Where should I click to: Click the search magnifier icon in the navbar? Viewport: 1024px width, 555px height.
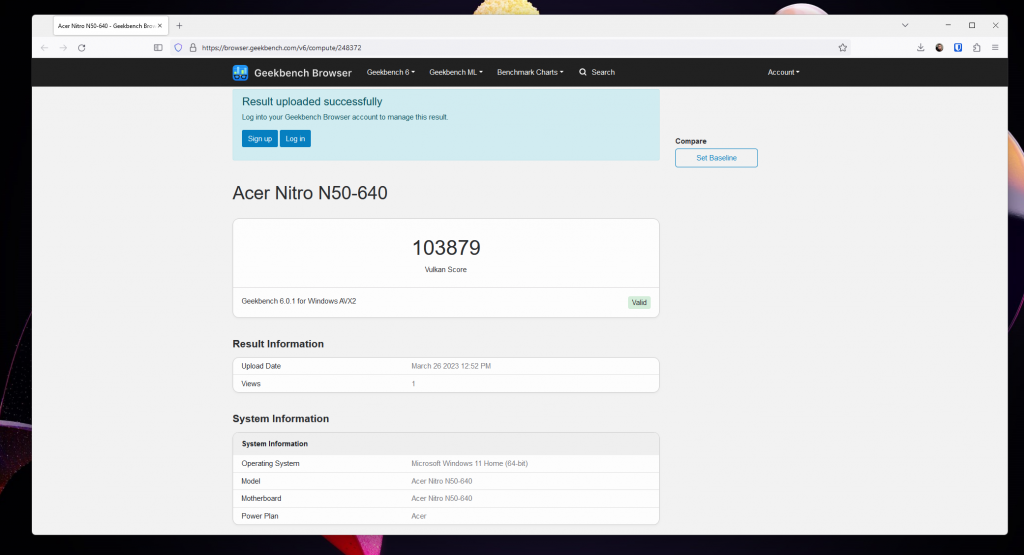(x=583, y=72)
